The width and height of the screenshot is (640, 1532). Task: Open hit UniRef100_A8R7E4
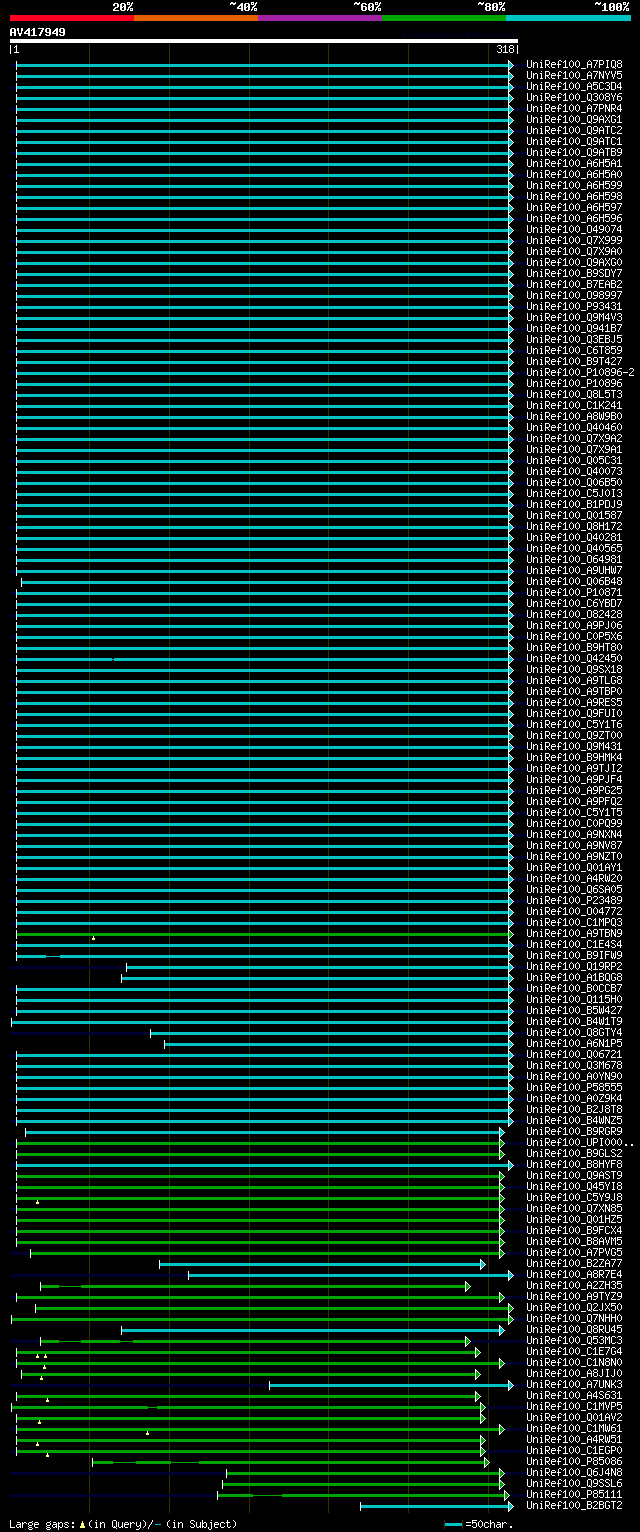574,1274
